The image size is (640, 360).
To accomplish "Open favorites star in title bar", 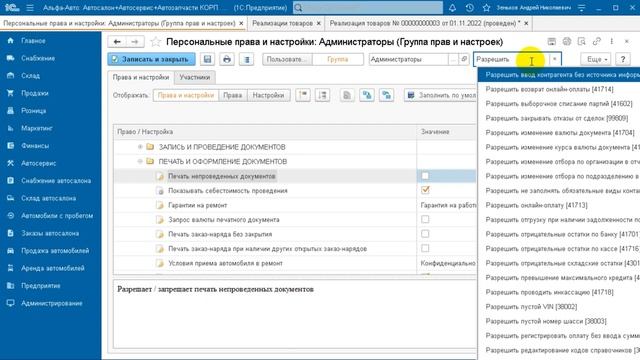I will tap(486, 8).
